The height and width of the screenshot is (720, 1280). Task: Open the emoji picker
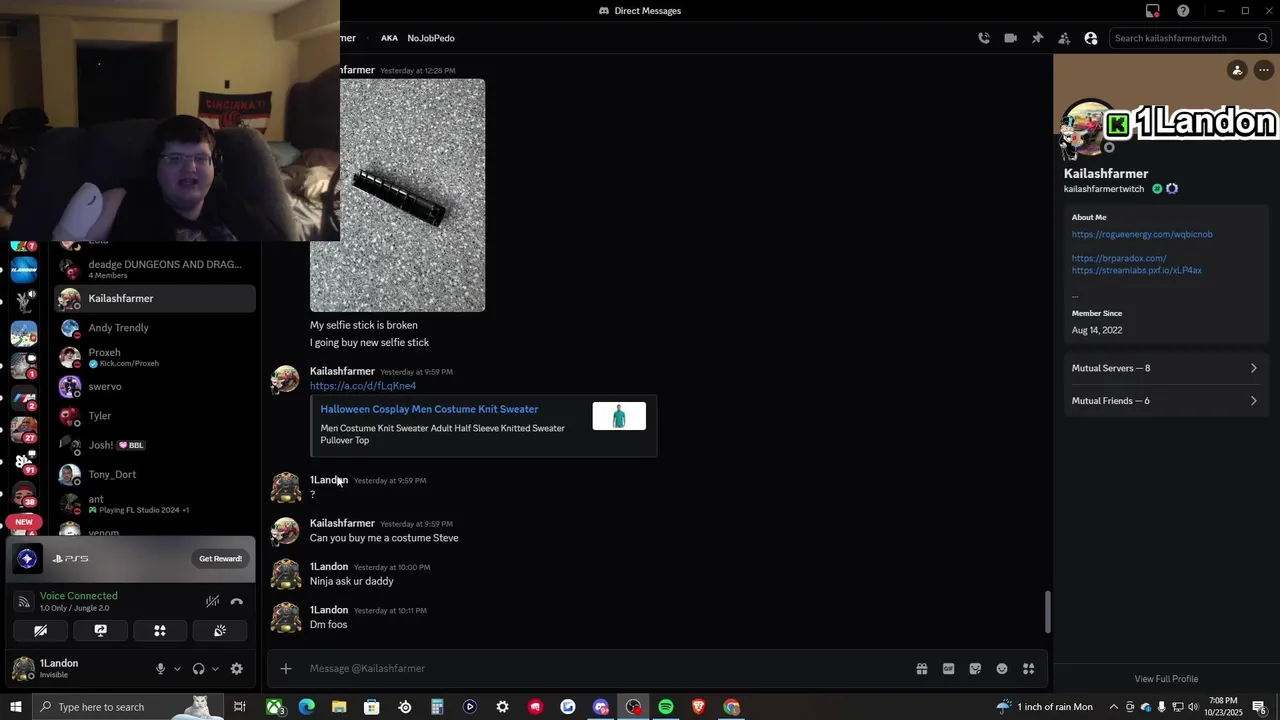pos(1002,669)
